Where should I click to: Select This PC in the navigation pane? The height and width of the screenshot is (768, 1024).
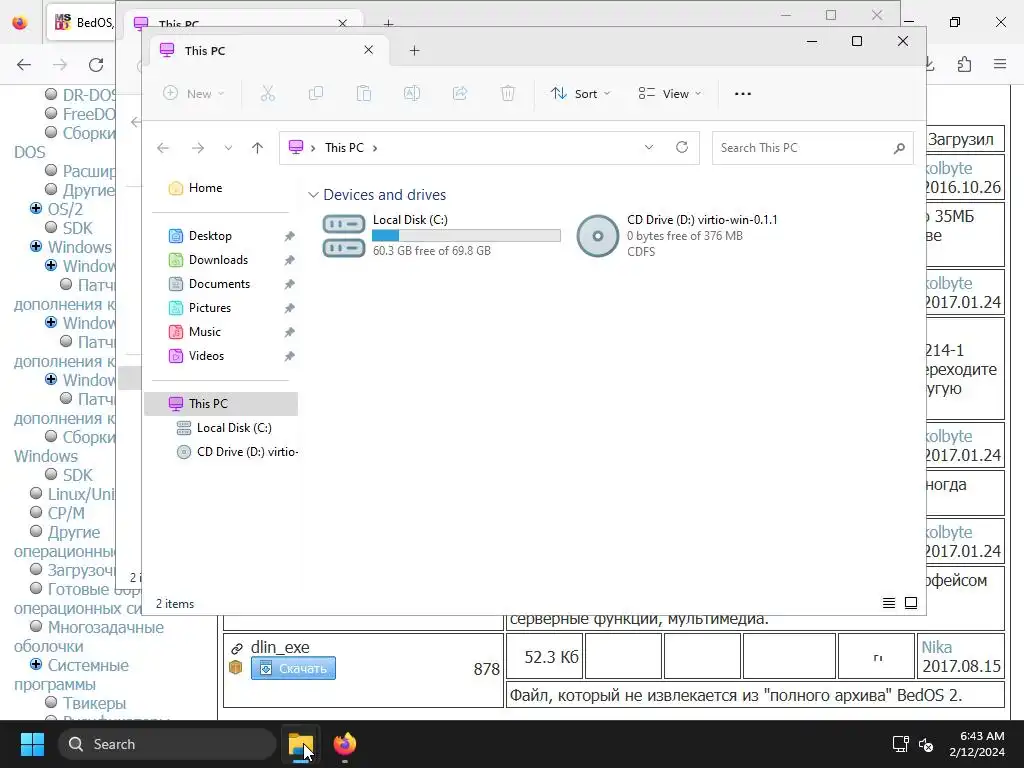221,404
